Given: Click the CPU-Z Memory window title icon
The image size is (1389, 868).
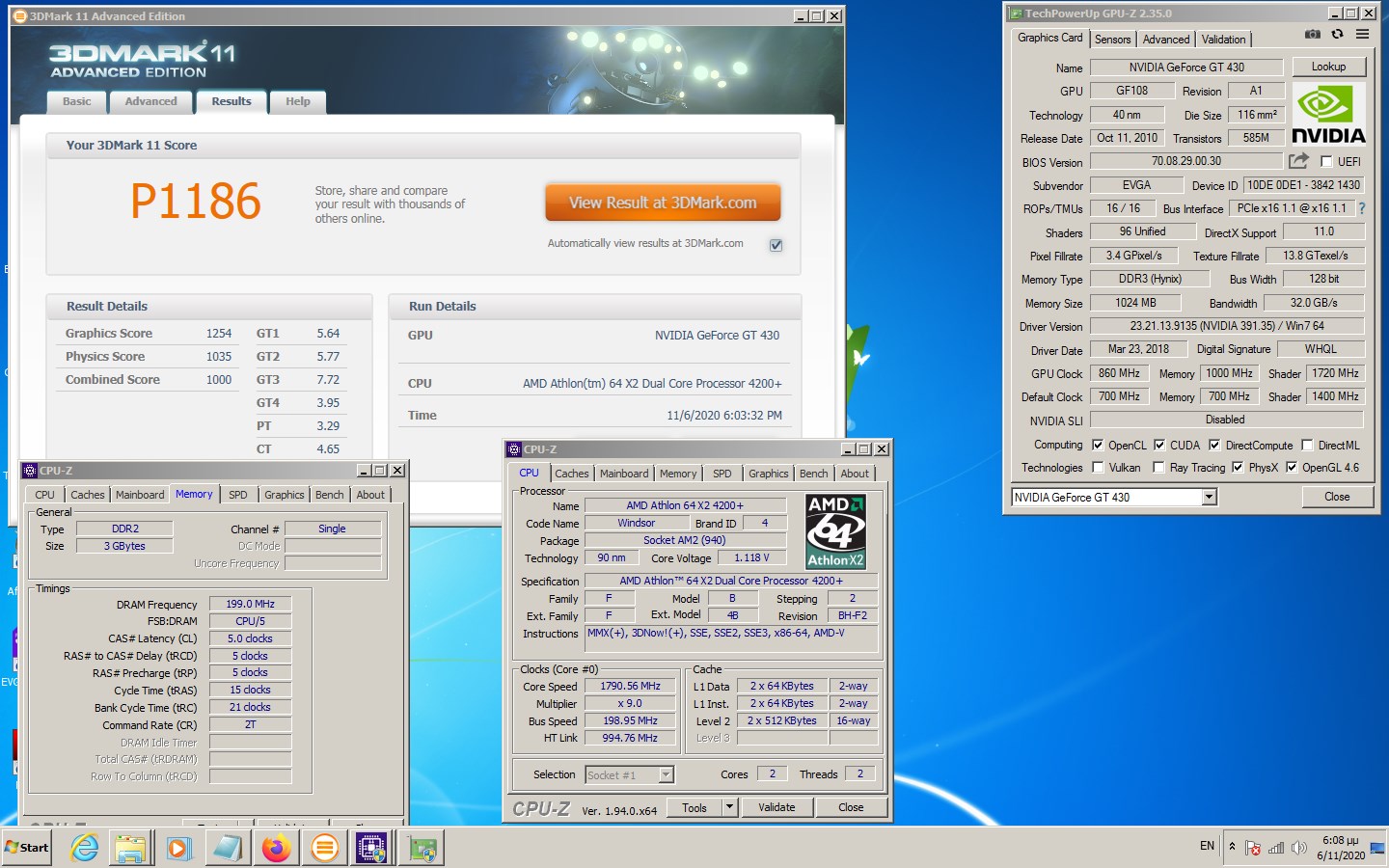Looking at the screenshot, I should point(30,471).
